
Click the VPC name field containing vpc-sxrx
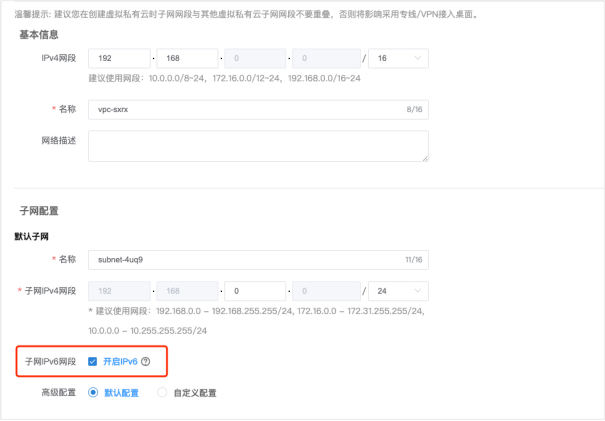[258, 107]
